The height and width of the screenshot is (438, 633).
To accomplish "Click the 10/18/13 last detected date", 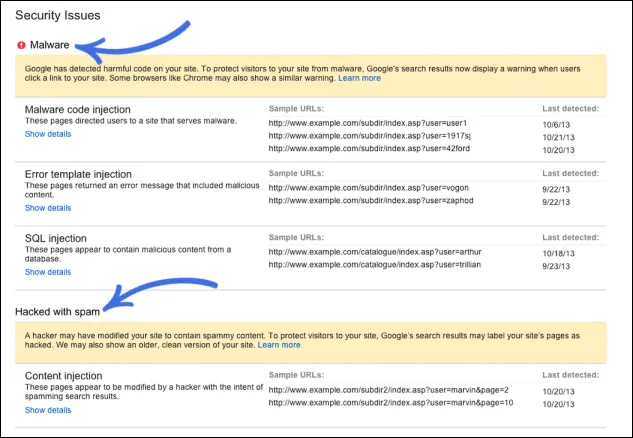I will pos(558,254).
